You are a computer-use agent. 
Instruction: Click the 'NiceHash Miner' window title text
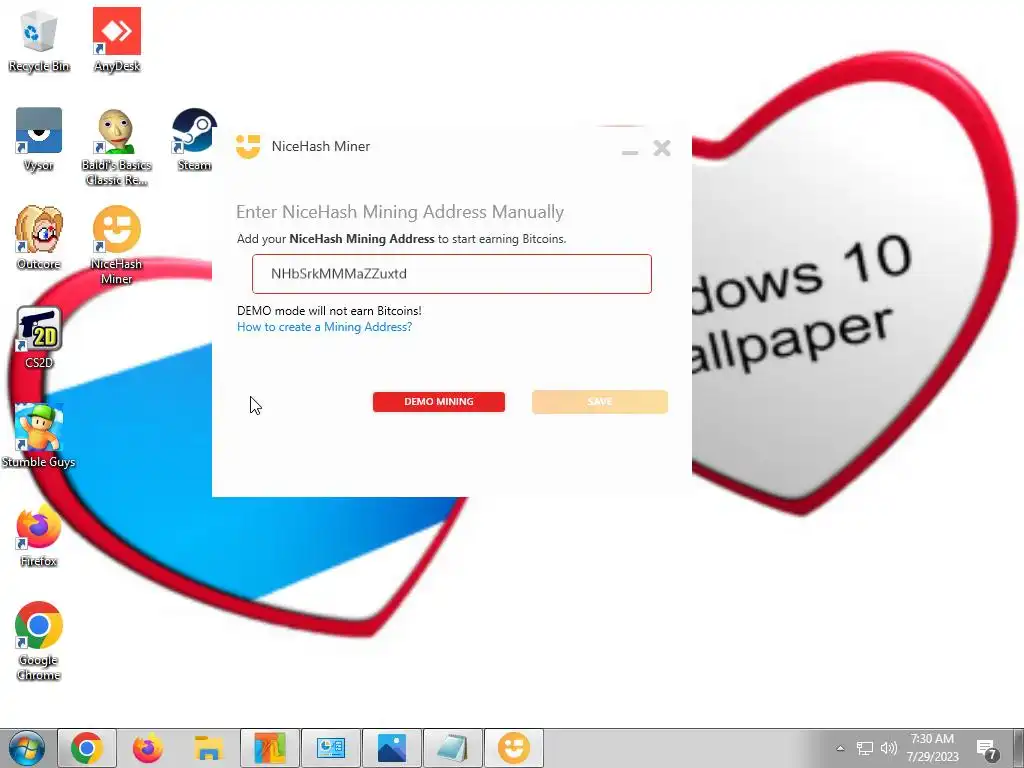pos(321,146)
